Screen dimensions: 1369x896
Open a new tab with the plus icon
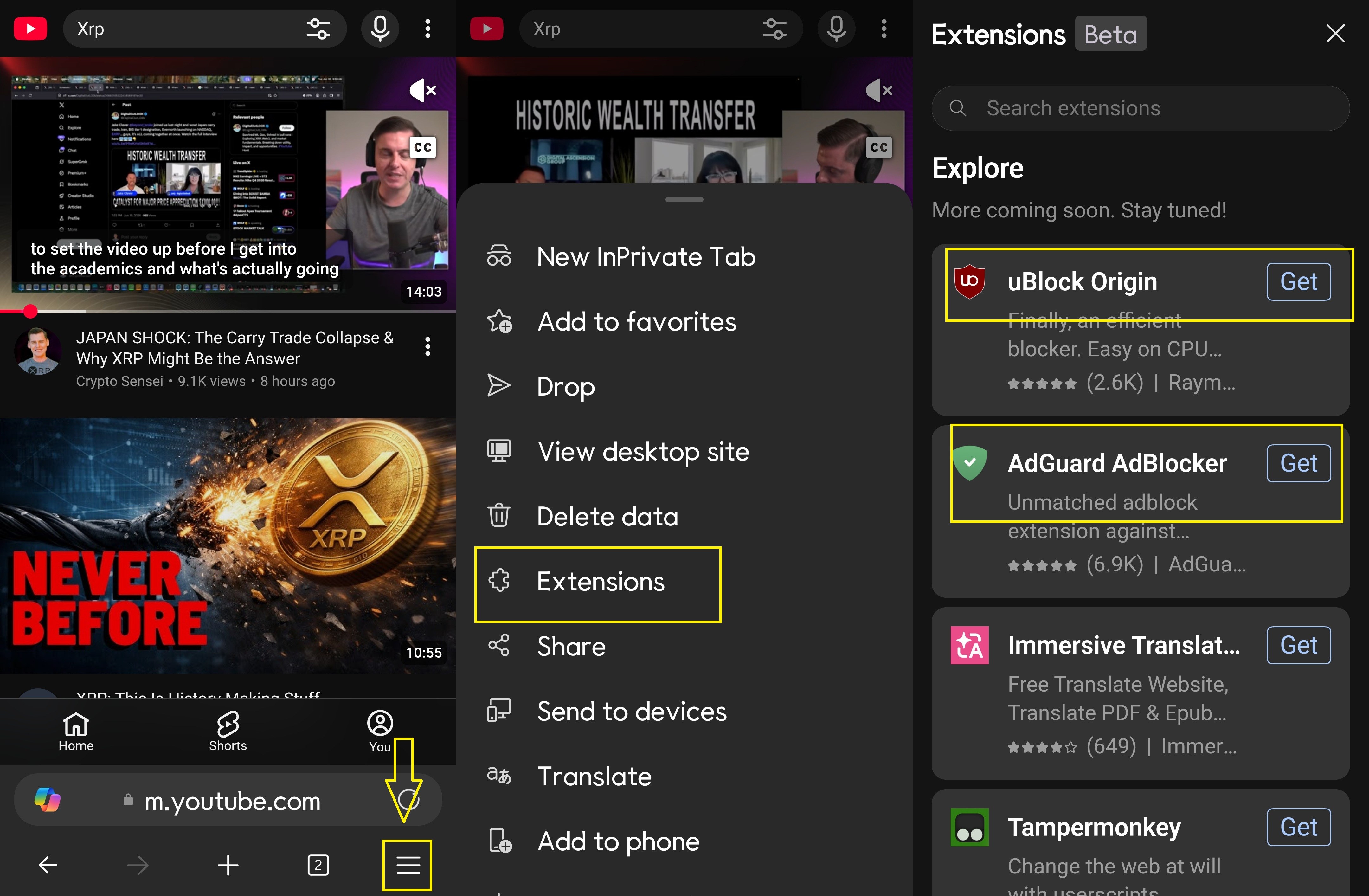click(x=228, y=865)
